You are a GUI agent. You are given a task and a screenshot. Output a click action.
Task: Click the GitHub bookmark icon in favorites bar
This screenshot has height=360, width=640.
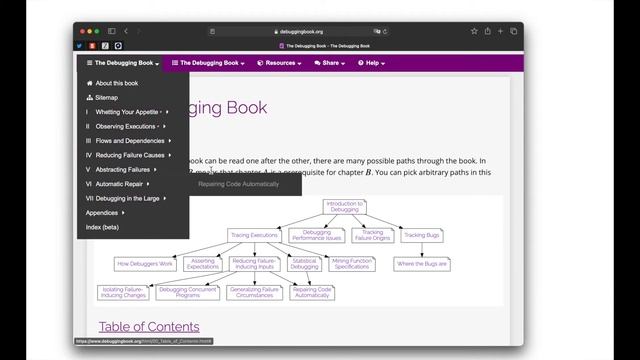118,46
